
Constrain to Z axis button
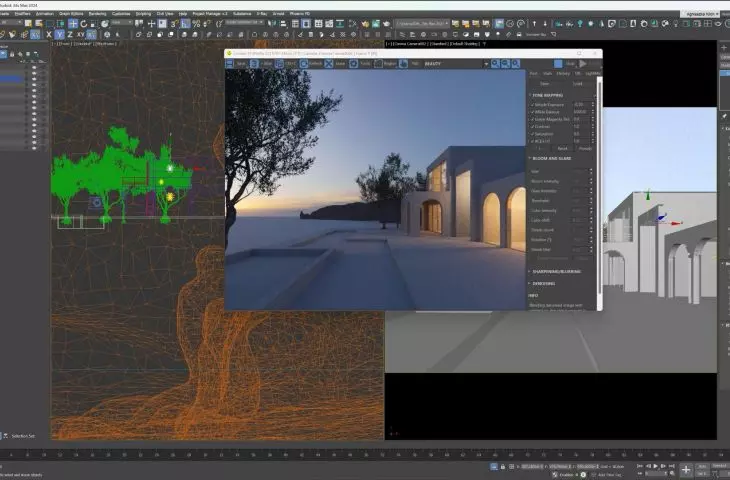tap(70, 34)
